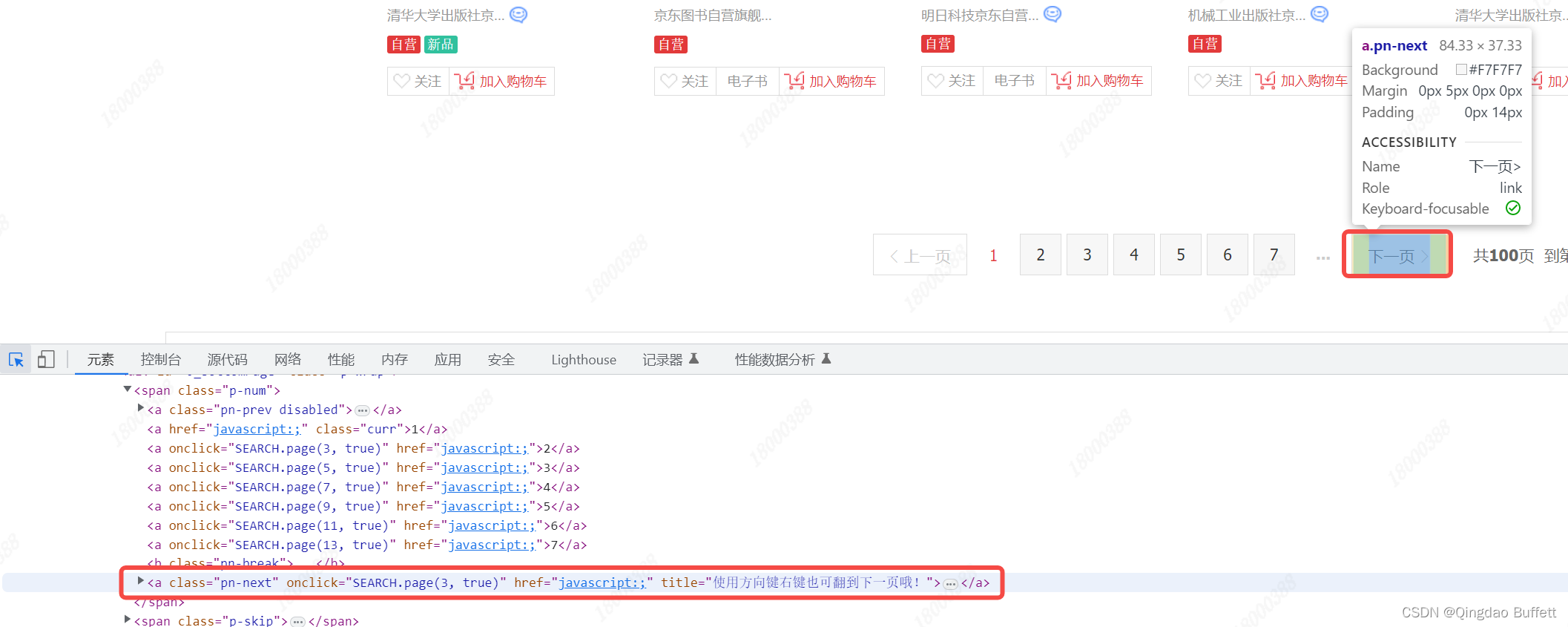
Task: Open chat icon beside 机械工业出版社京 shop
Action: [1320, 14]
